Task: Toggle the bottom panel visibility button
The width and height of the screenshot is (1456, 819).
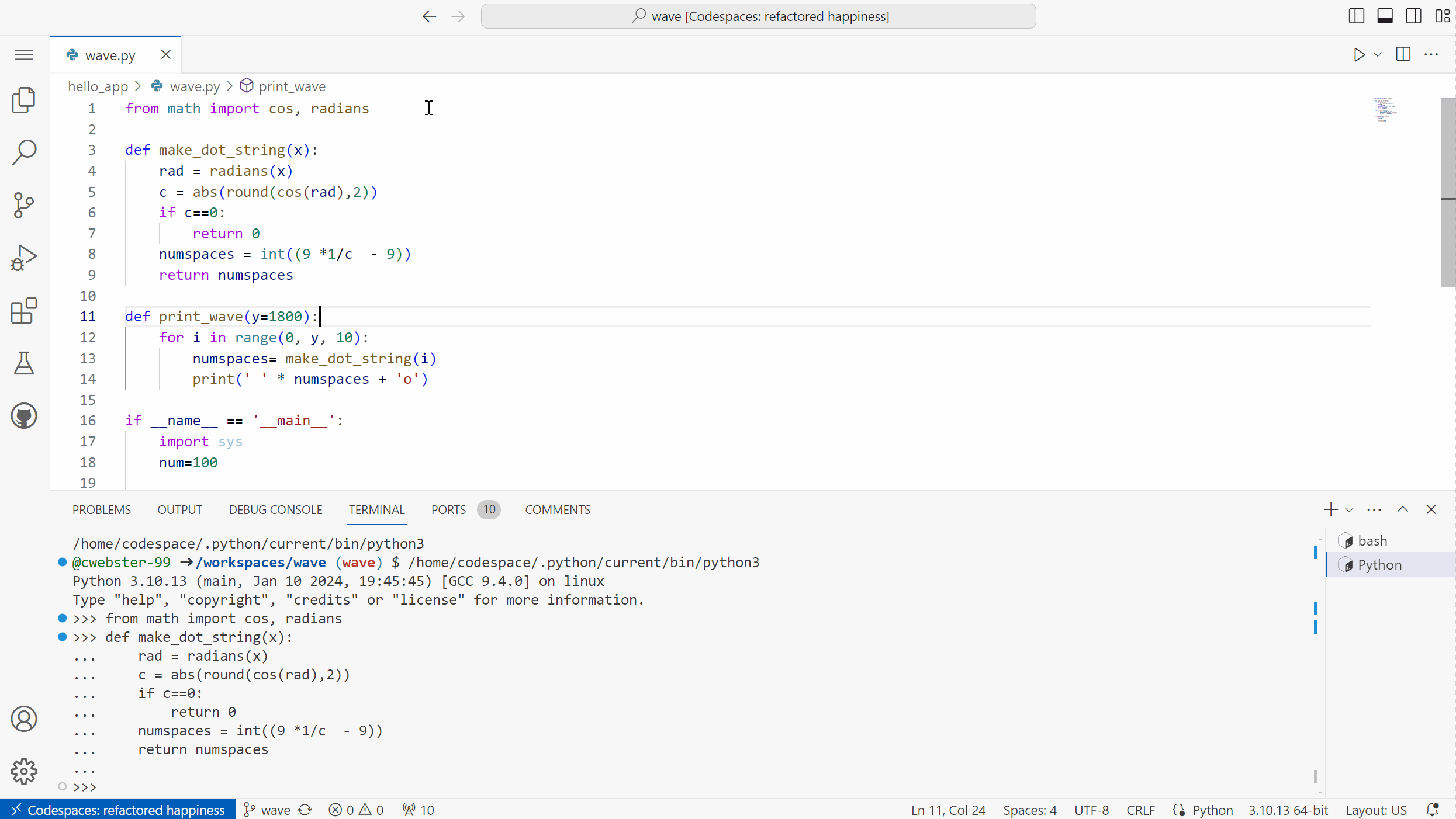Action: point(1385,16)
